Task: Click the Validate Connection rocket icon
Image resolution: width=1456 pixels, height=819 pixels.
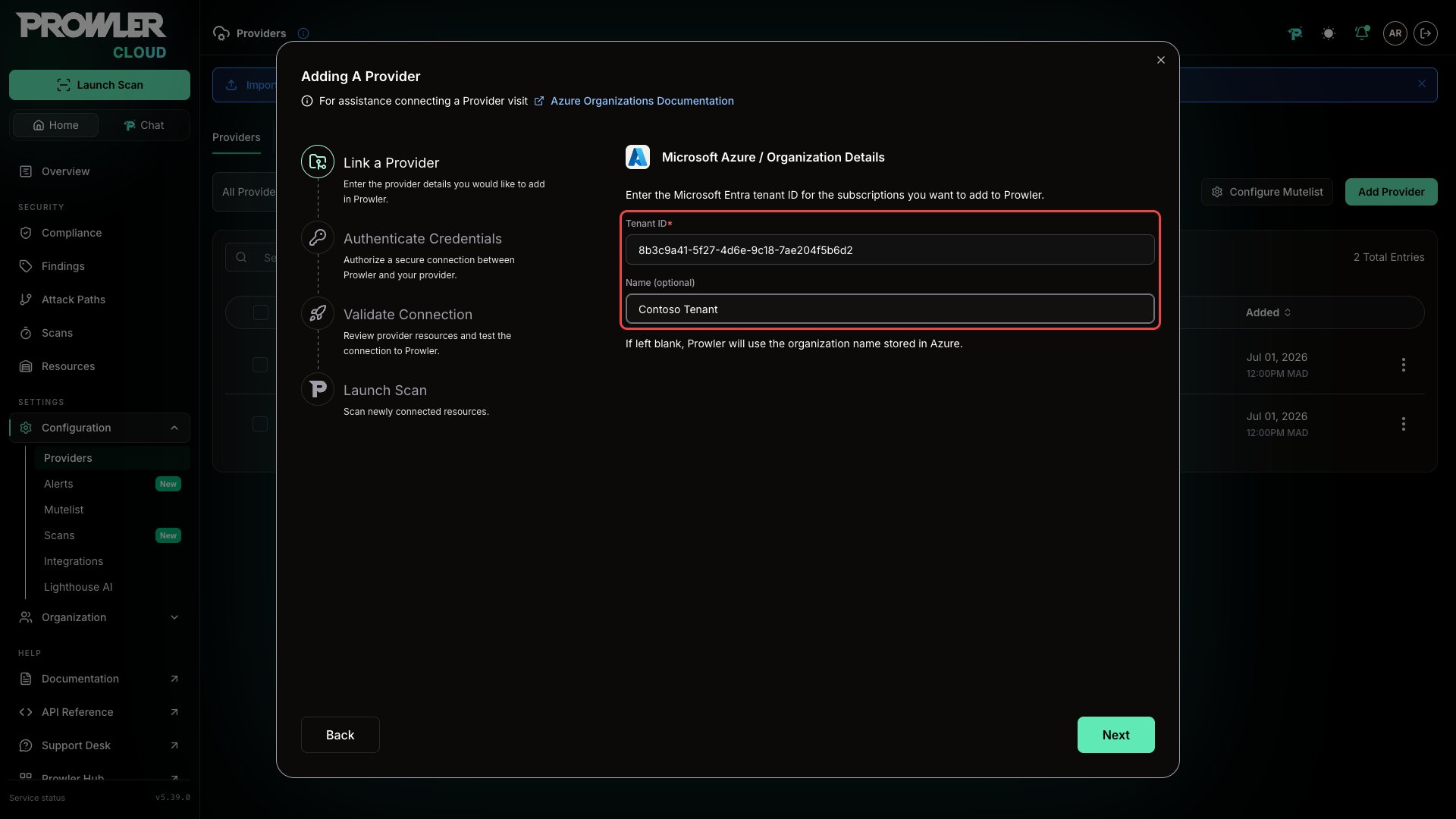Action: (x=318, y=313)
